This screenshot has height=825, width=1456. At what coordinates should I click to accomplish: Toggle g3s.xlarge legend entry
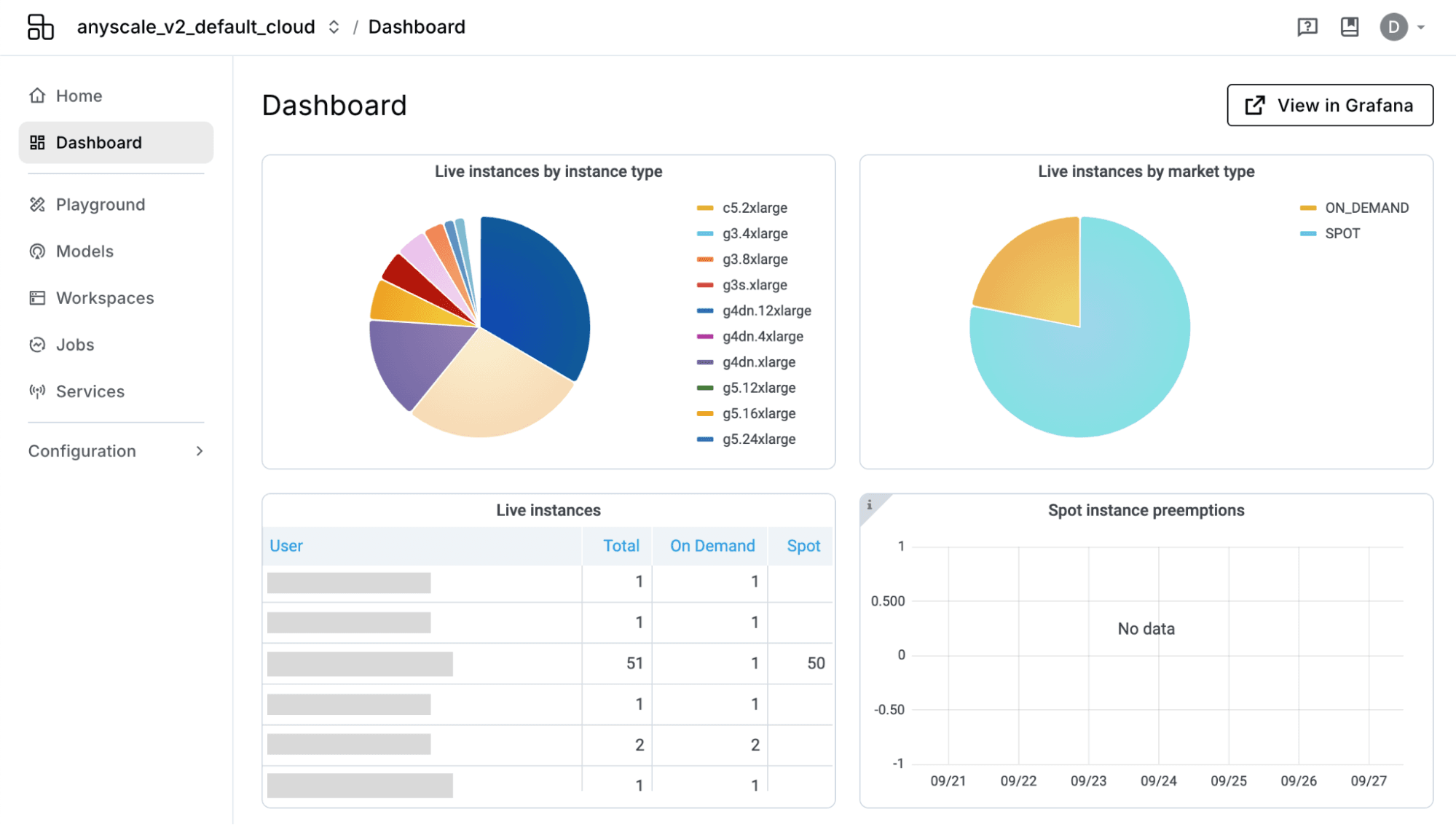tap(742, 284)
